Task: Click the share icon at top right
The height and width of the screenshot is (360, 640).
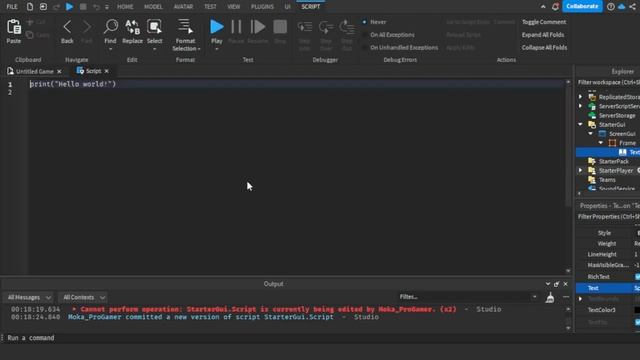Action: click(633, 7)
